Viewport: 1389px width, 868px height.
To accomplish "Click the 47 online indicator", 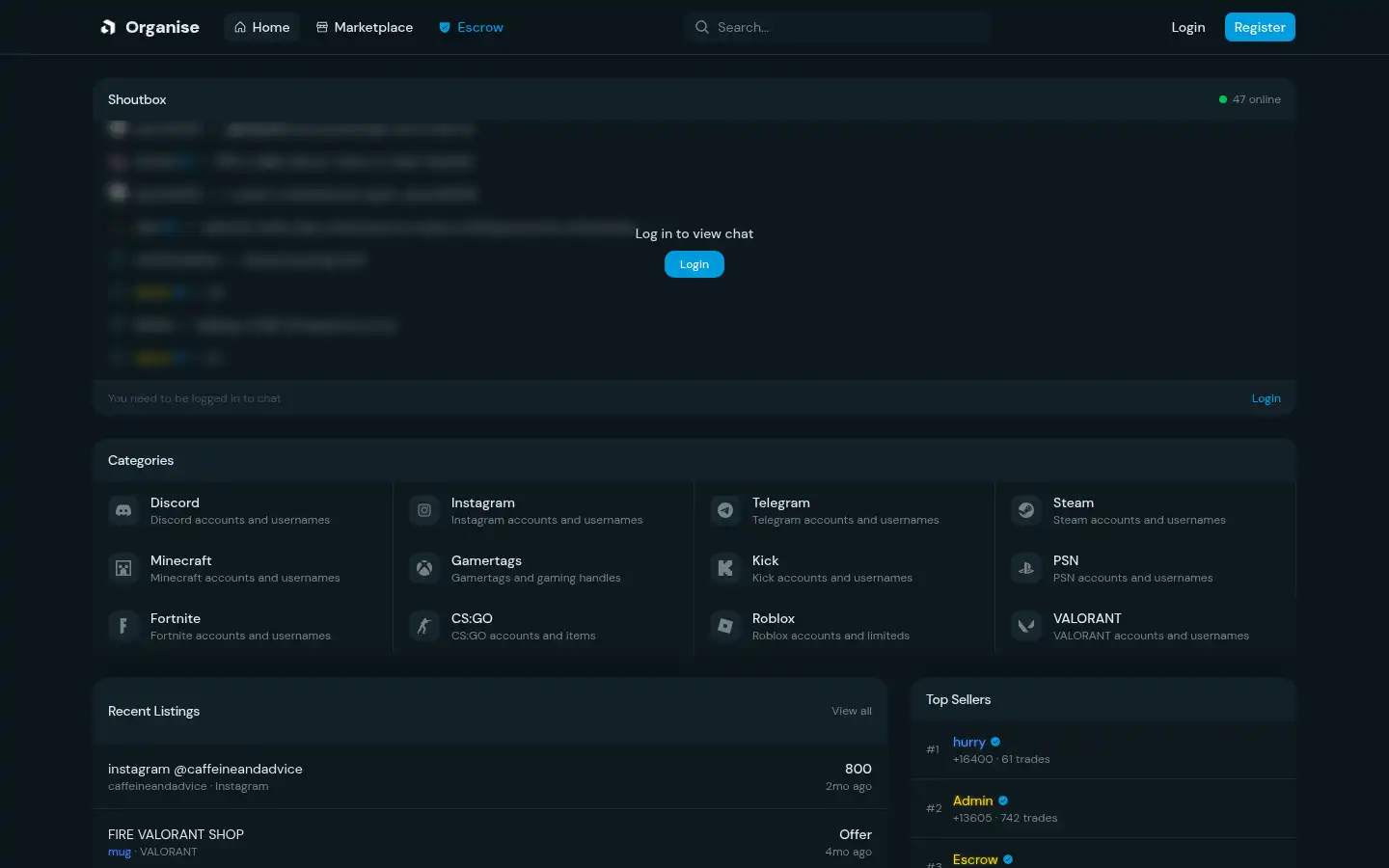I will click(1250, 99).
